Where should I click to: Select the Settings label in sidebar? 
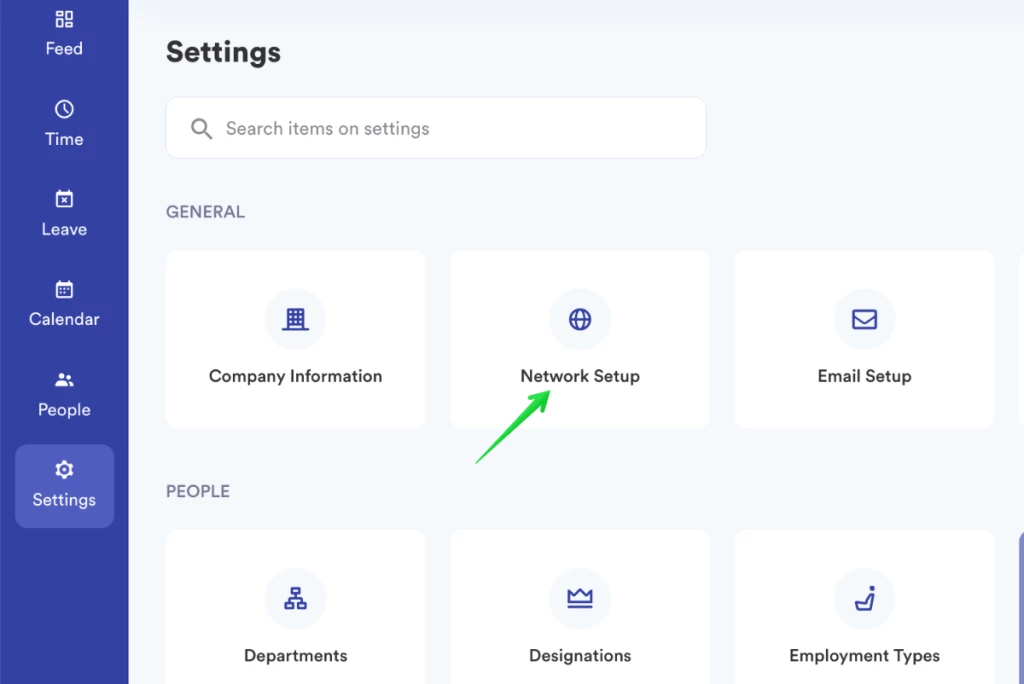tap(64, 500)
